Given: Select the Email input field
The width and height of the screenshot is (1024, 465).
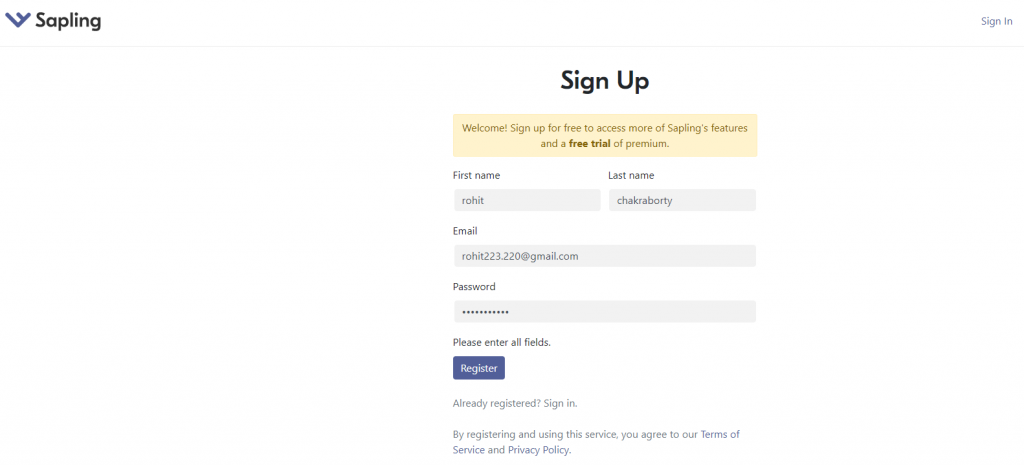Looking at the screenshot, I should (604, 256).
